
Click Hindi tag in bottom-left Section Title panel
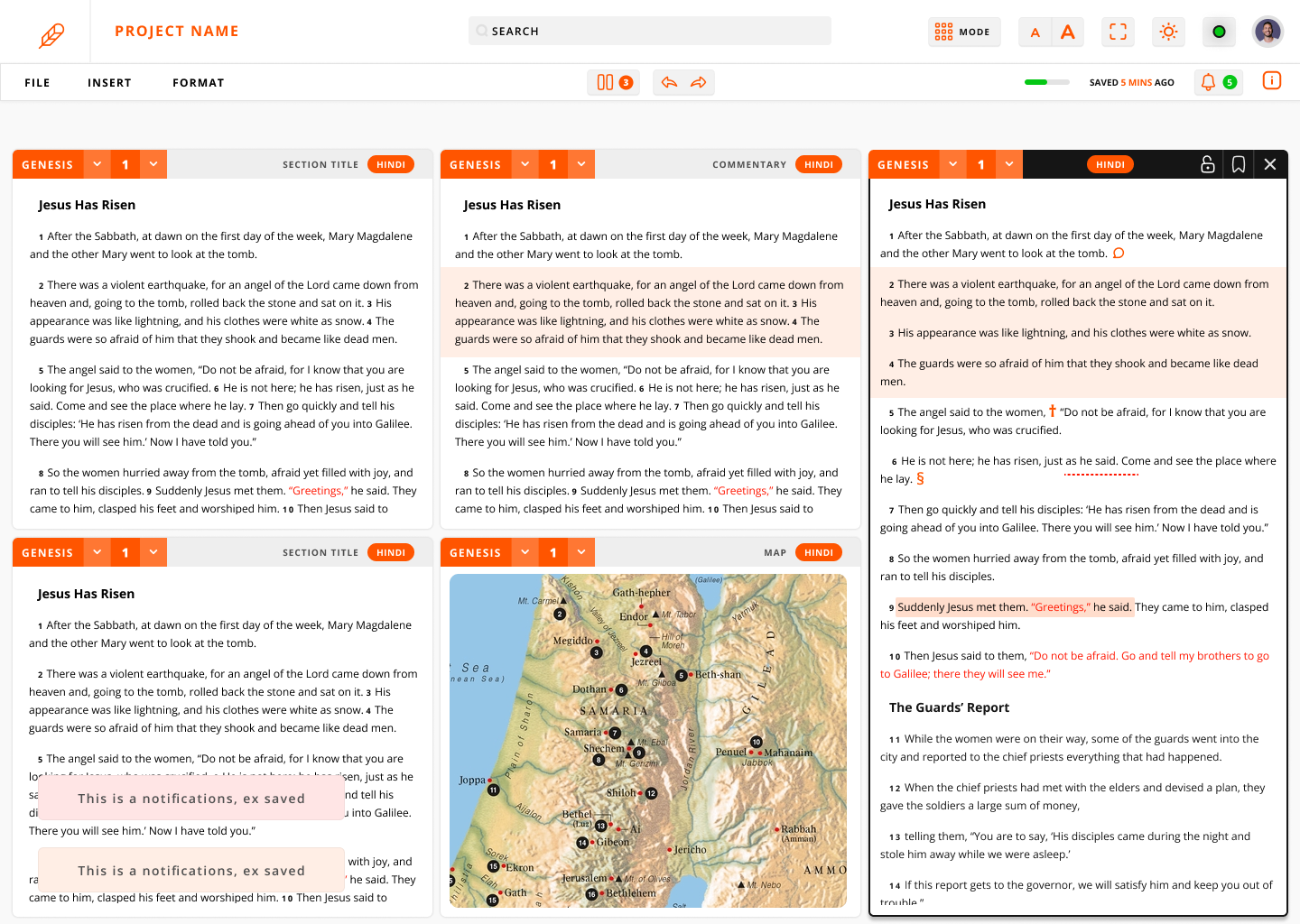point(391,552)
